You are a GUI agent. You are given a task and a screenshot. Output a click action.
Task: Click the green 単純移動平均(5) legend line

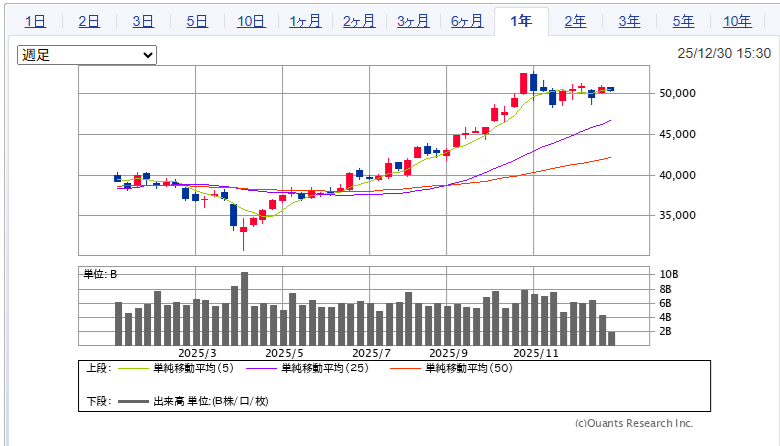click(x=134, y=369)
